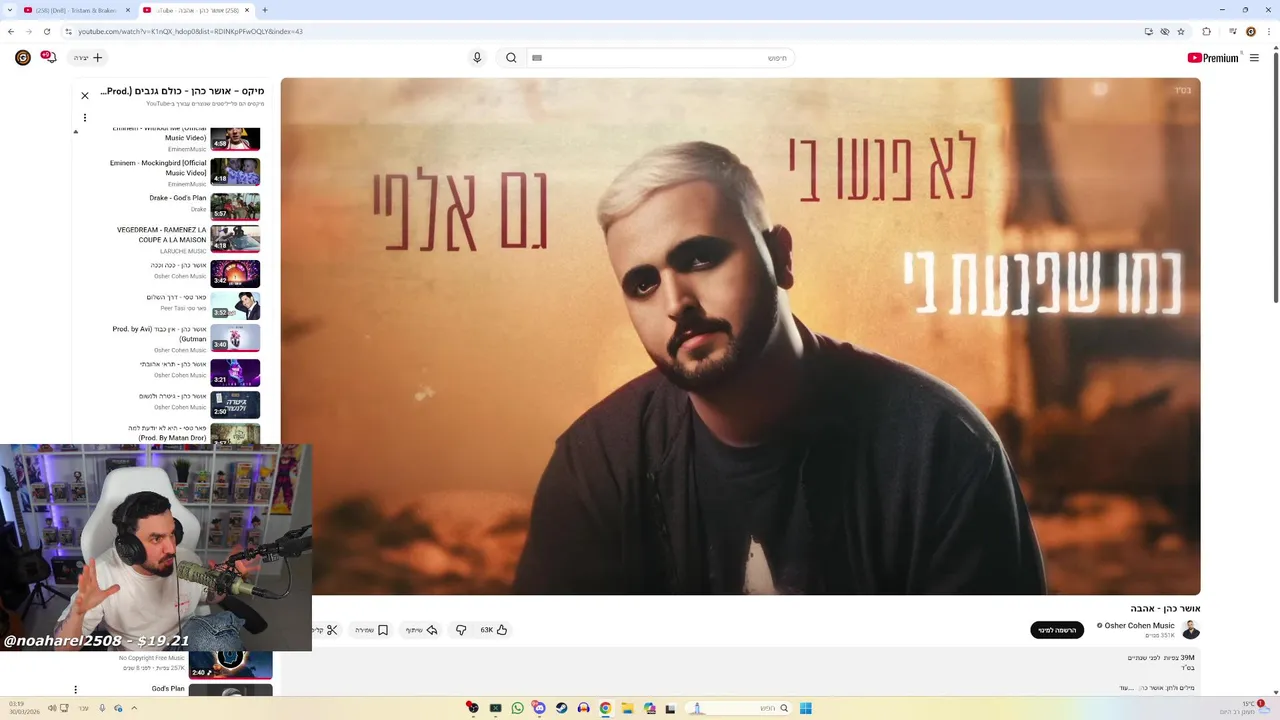Open the Osher Cohen channel avatar
Viewport: 1280px width, 720px height.
pos(1190,630)
